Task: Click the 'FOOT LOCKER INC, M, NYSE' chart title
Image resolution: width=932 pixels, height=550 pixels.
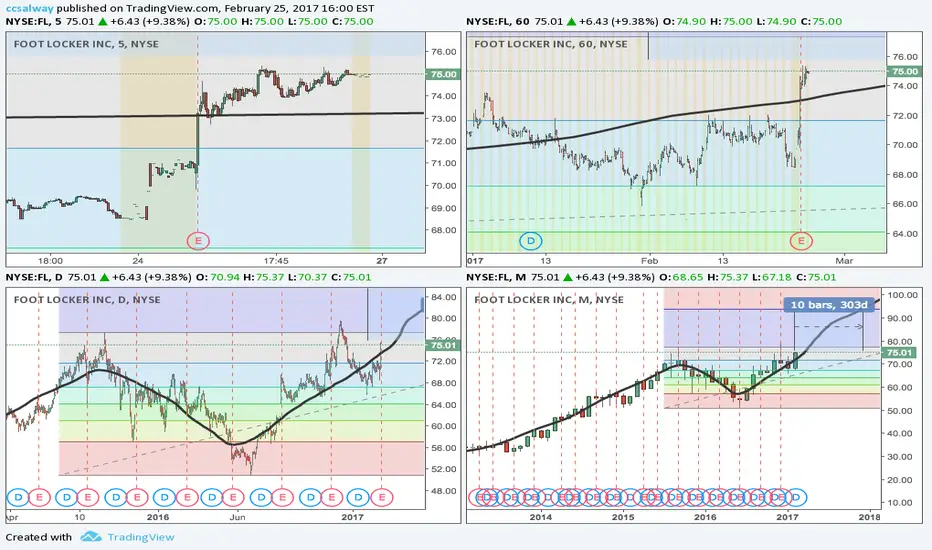Action: tap(549, 300)
